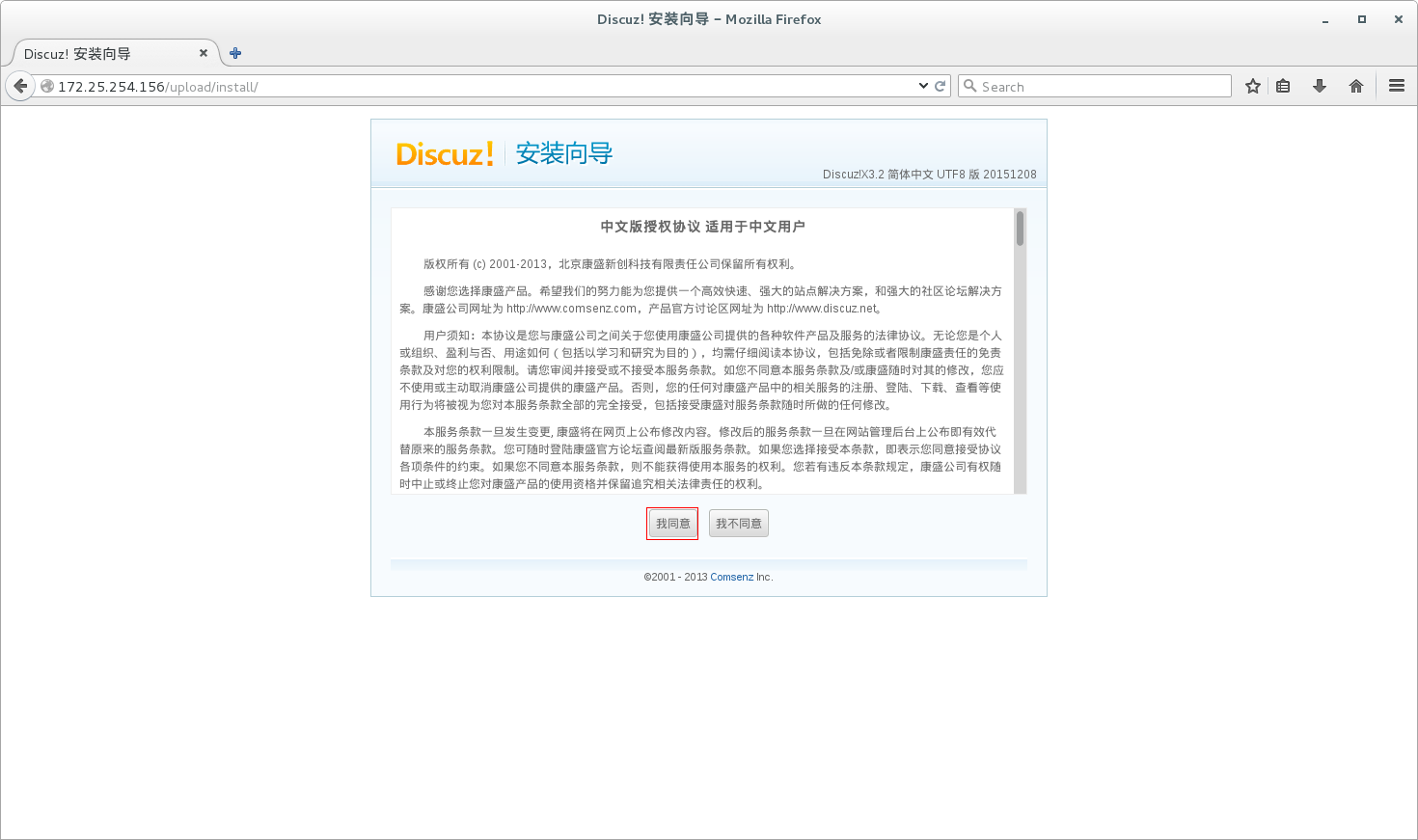Close the Firefox window
The image size is (1418, 840).
pyautogui.click(x=1398, y=19)
